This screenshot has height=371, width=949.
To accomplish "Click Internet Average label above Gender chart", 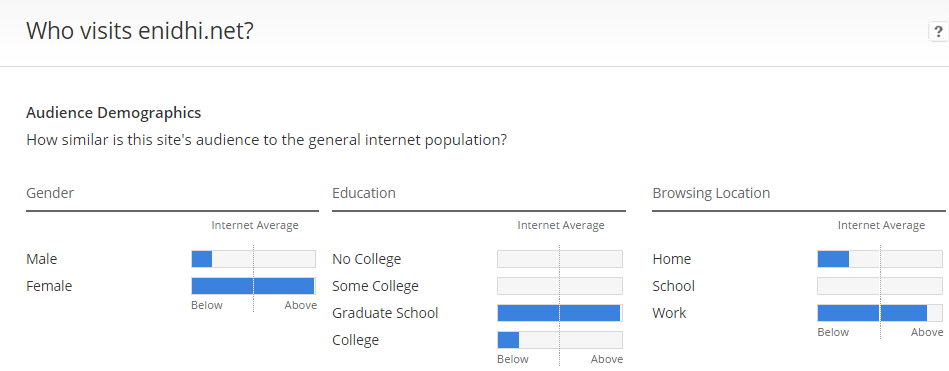I will (x=255, y=225).
